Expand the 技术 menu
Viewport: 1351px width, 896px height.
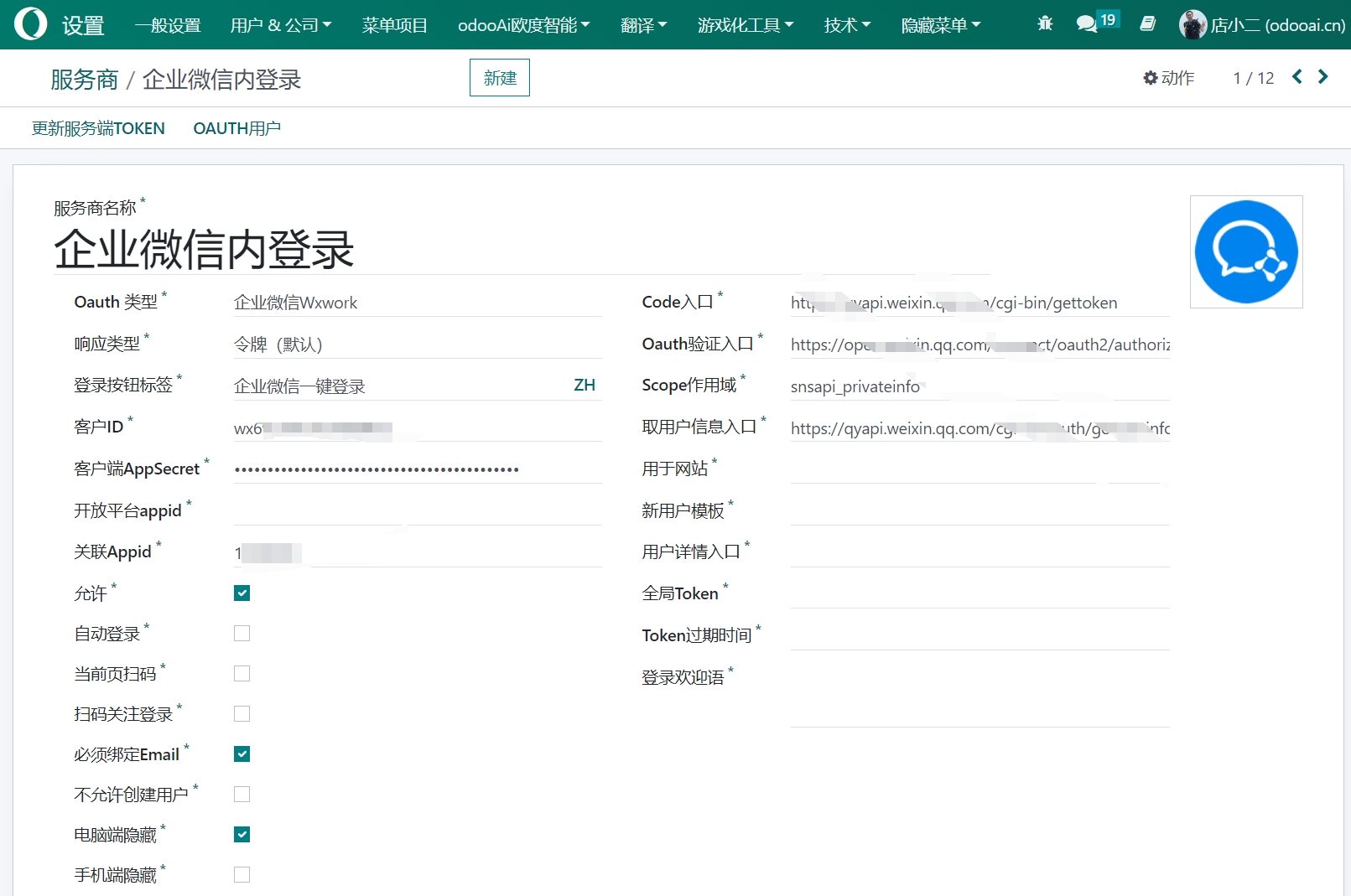click(x=847, y=25)
